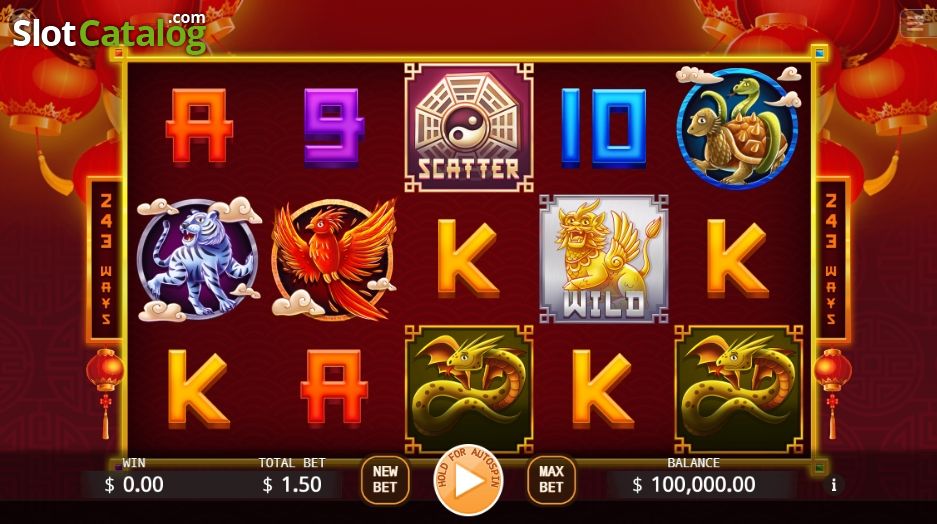937x524 pixels.
Task: Click the Total Bet amount $1.50
Action: [x=292, y=485]
